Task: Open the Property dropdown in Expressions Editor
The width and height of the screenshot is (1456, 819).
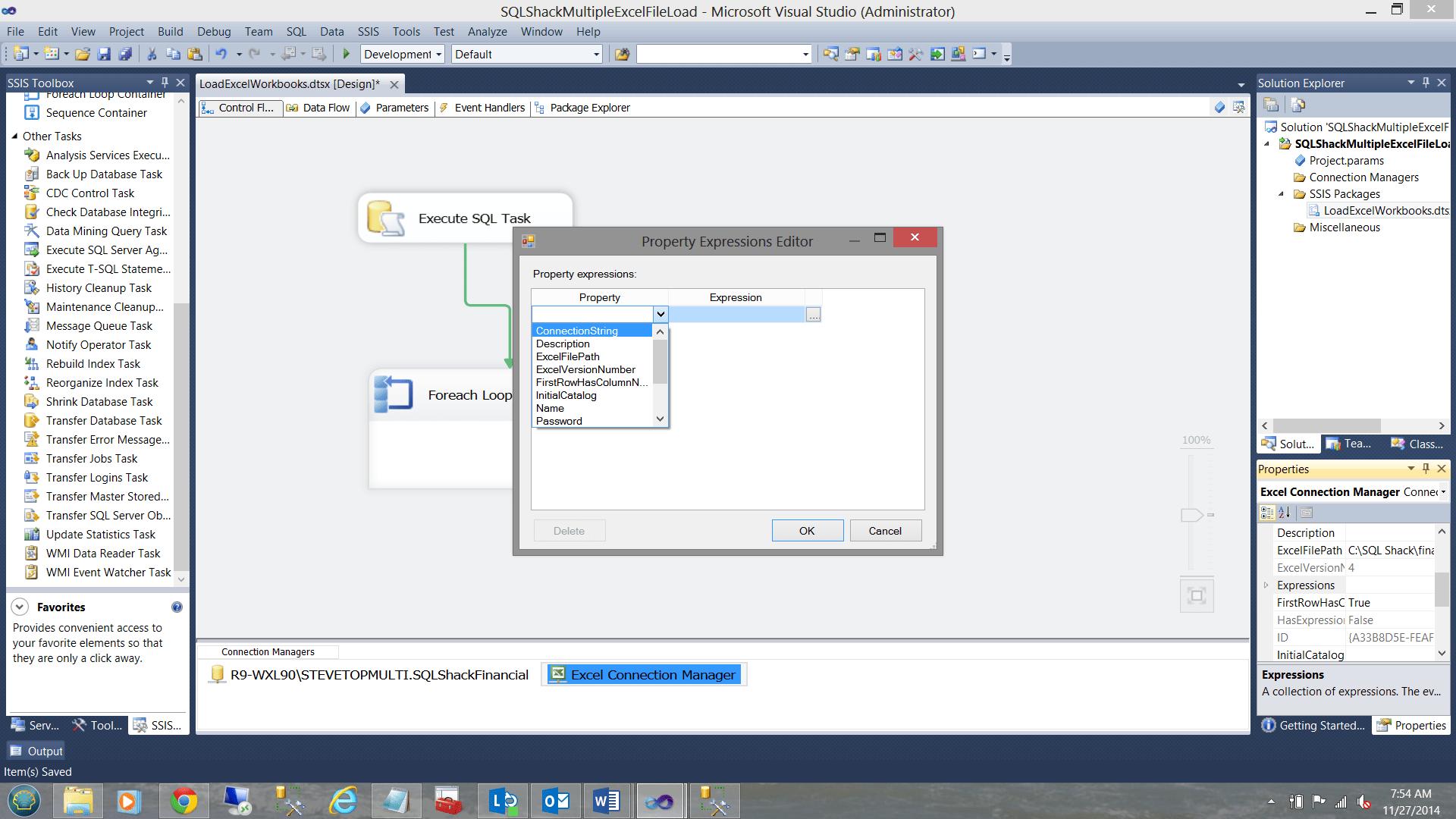Action: click(x=659, y=313)
